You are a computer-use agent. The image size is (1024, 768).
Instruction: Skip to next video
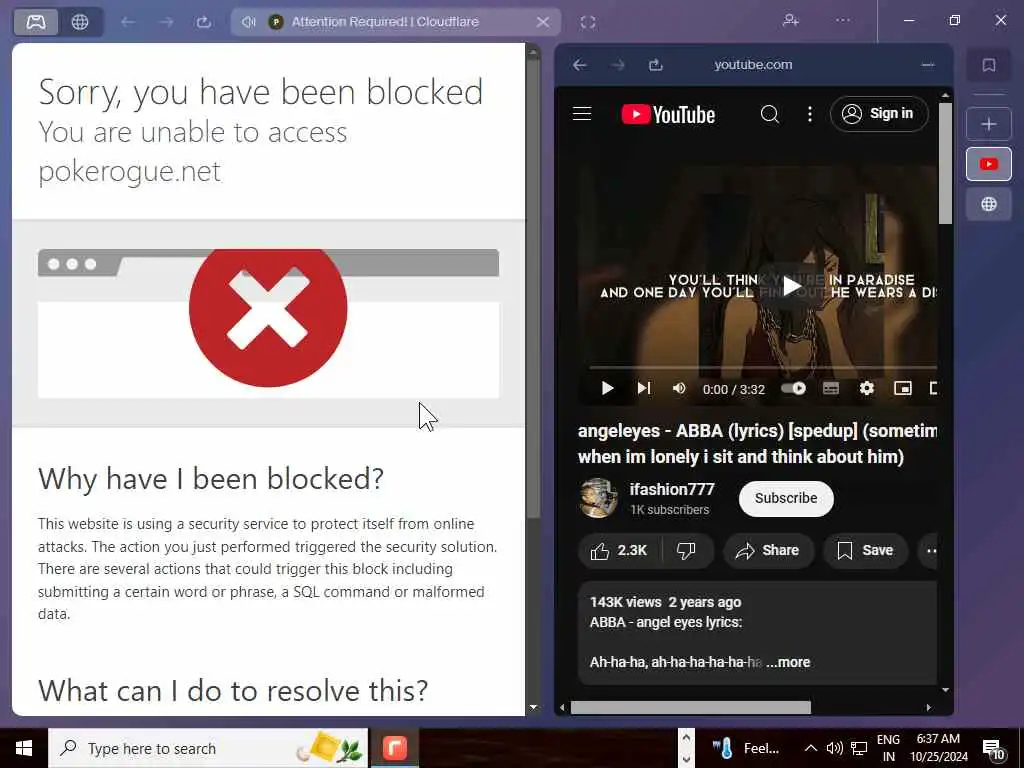click(644, 389)
